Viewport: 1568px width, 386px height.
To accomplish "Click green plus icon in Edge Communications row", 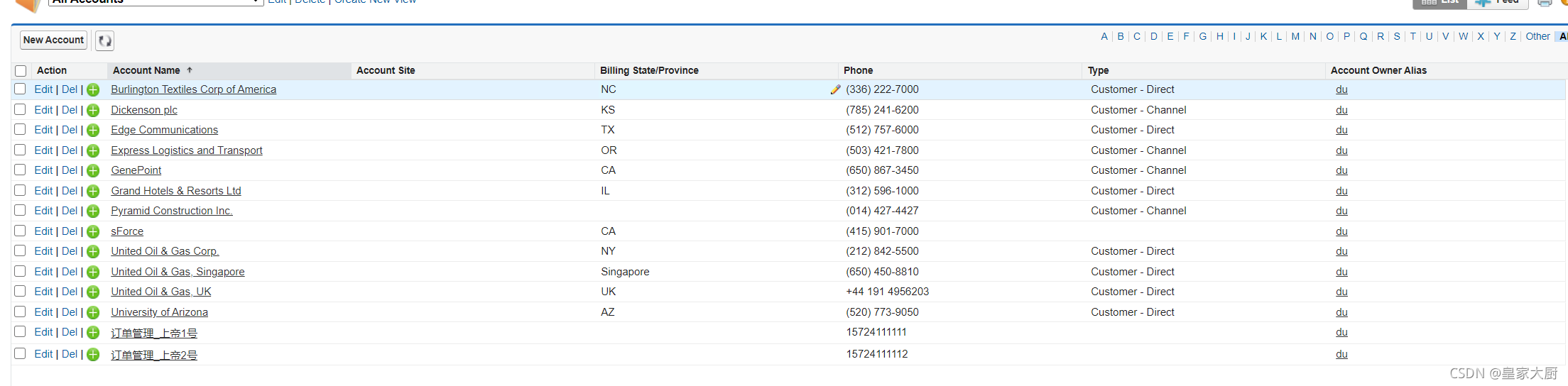I will (x=93, y=131).
